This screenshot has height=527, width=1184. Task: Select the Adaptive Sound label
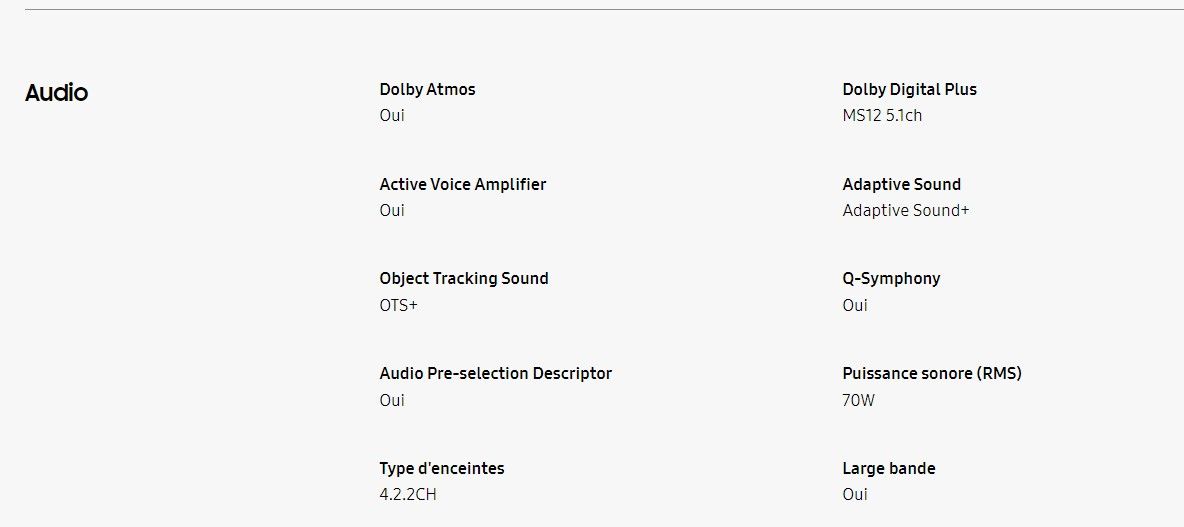click(902, 184)
